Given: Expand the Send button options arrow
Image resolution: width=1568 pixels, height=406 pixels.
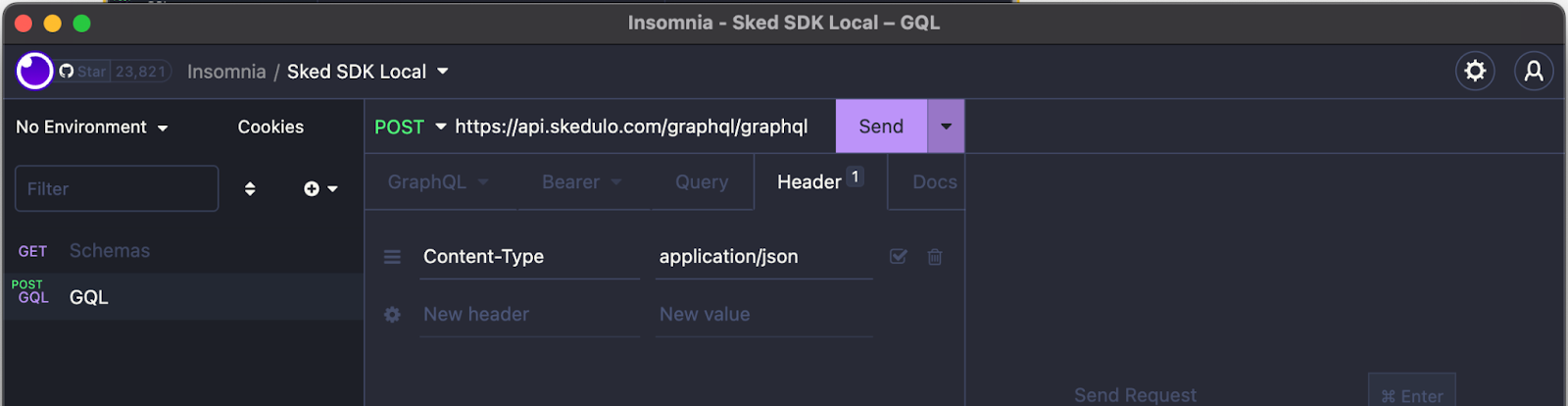Looking at the screenshot, I should pyautogui.click(x=946, y=127).
